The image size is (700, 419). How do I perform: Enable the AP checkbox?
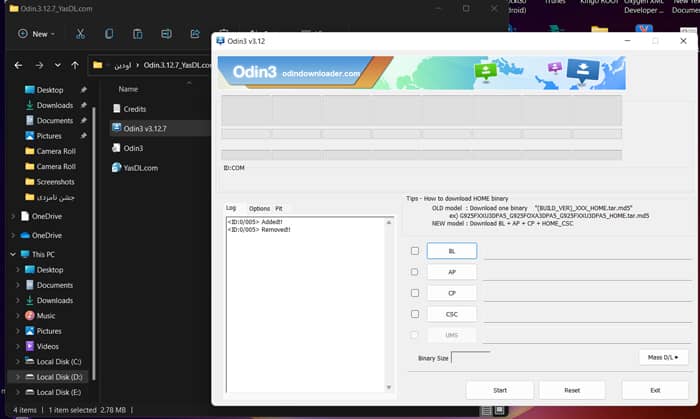coord(415,272)
